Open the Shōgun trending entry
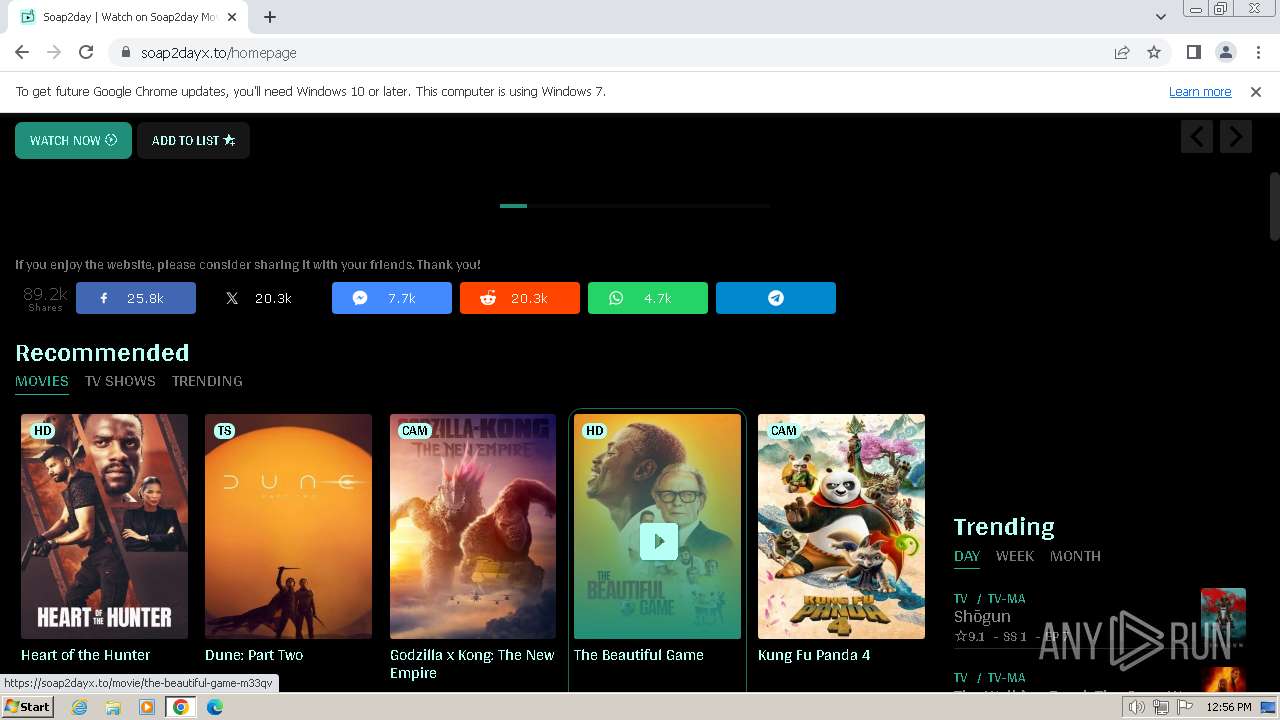 click(x=982, y=617)
